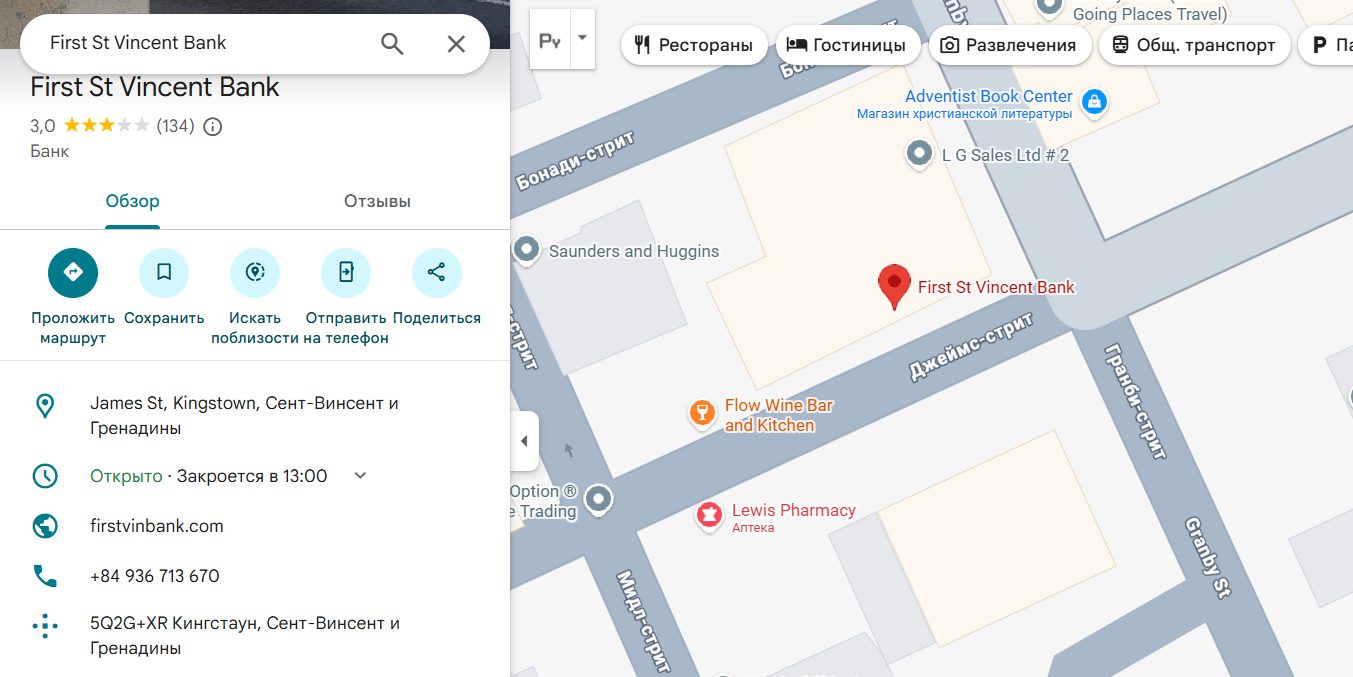Click the phone number +84 936 713 670

point(155,576)
